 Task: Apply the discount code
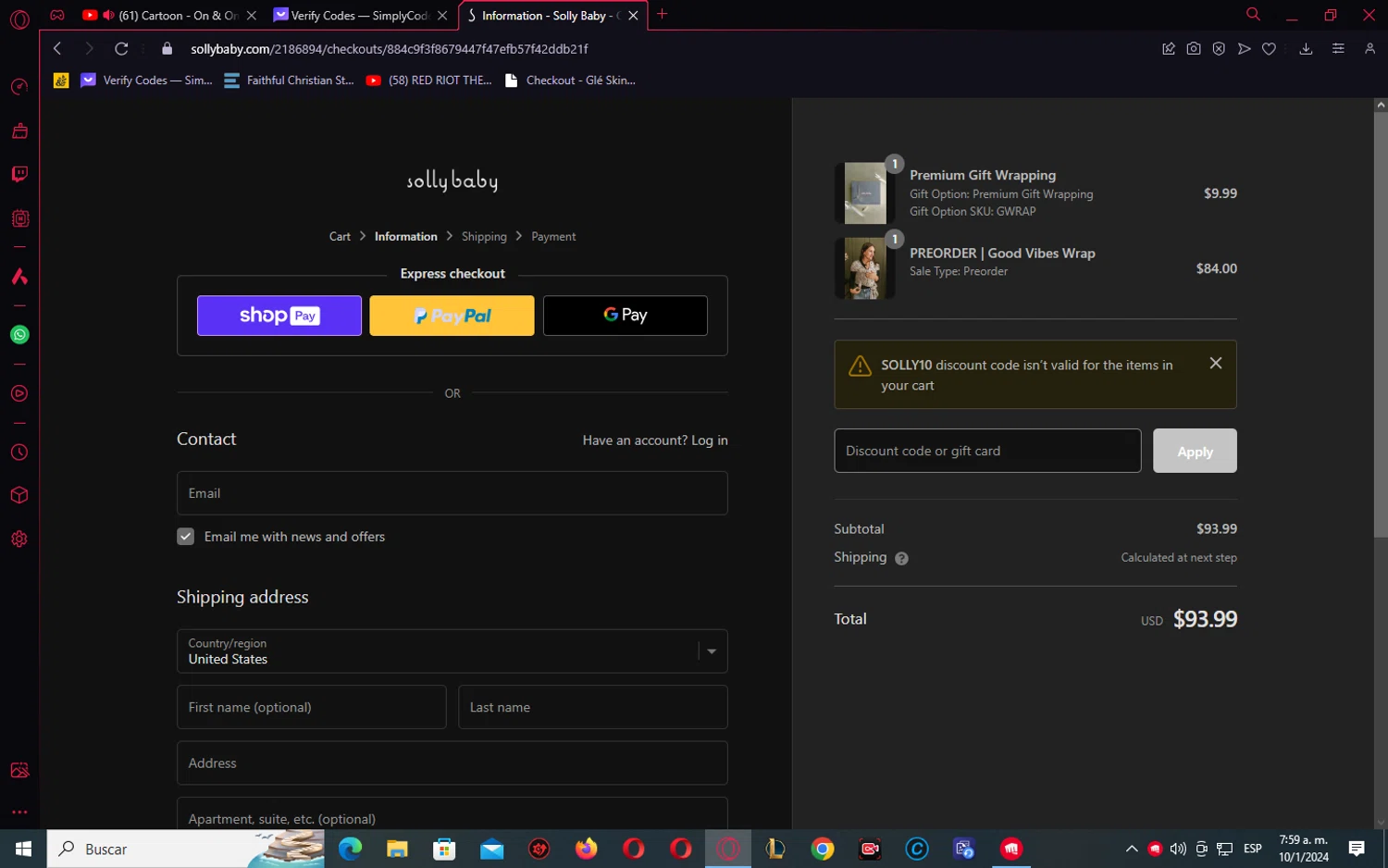click(1195, 451)
